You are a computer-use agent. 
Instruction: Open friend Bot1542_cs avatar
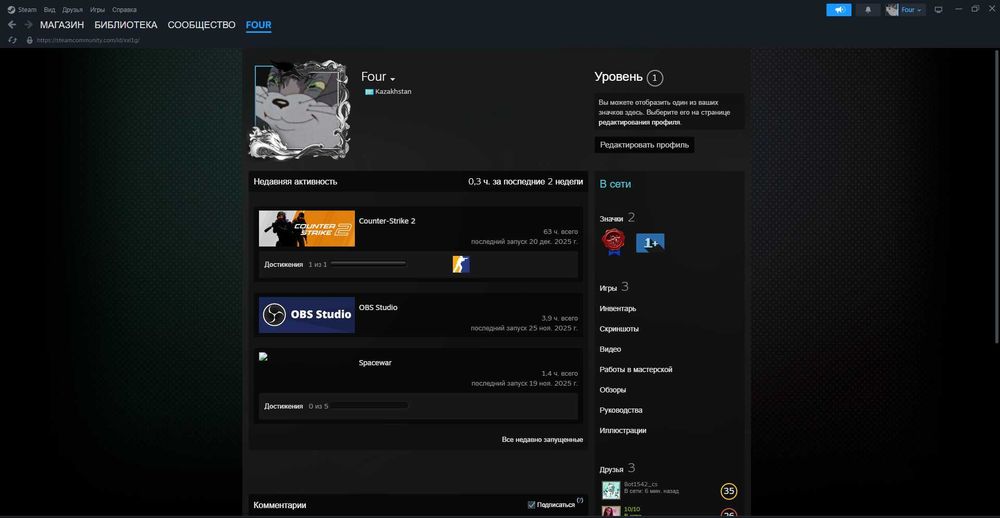pos(611,490)
